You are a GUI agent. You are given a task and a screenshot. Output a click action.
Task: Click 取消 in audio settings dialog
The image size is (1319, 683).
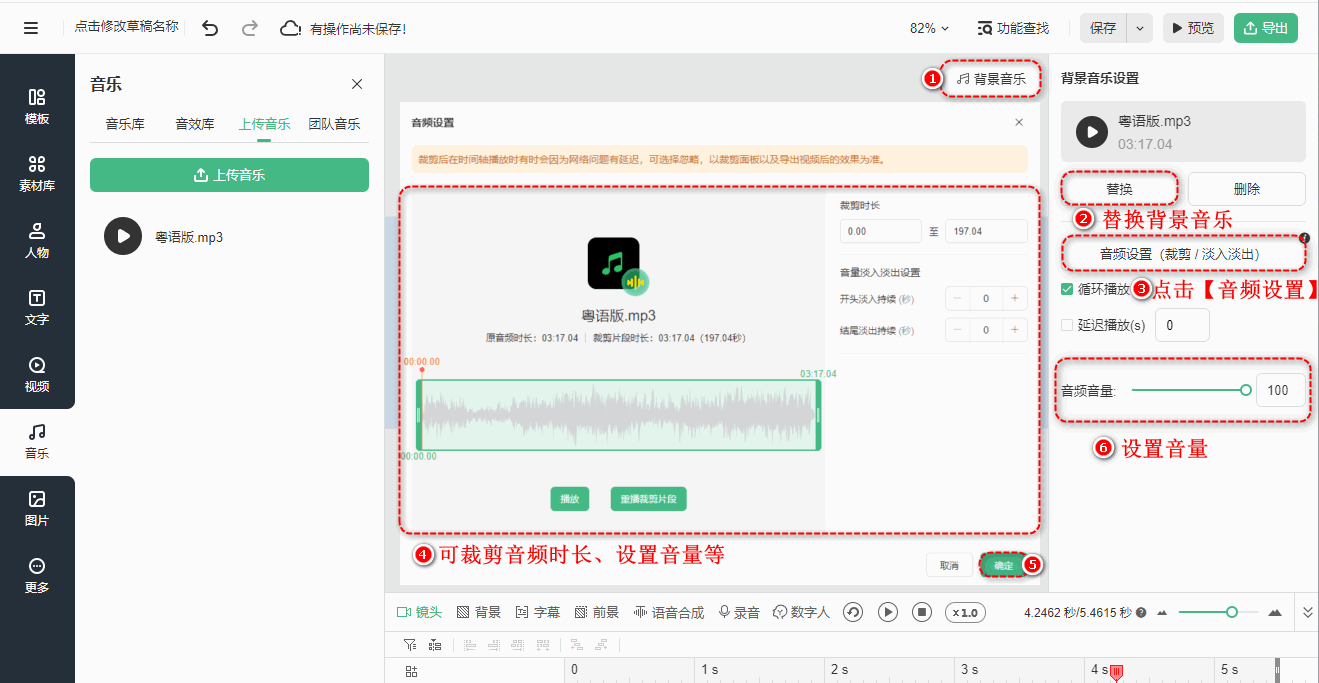pos(949,566)
